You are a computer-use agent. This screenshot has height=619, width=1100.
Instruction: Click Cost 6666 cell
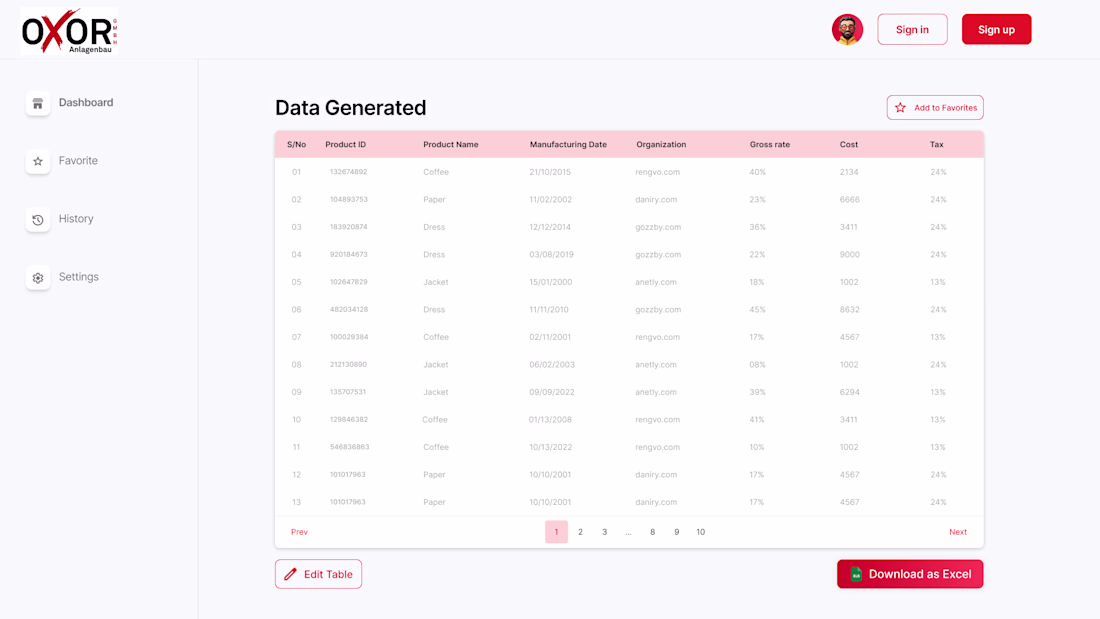(850, 199)
